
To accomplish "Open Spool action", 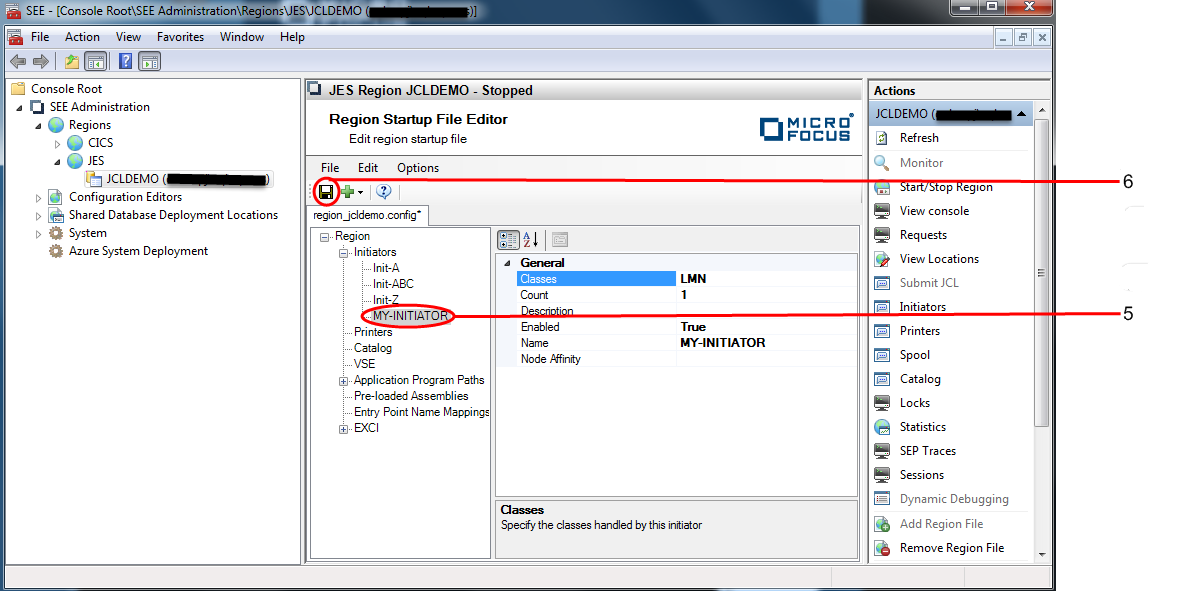I will (914, 355).
